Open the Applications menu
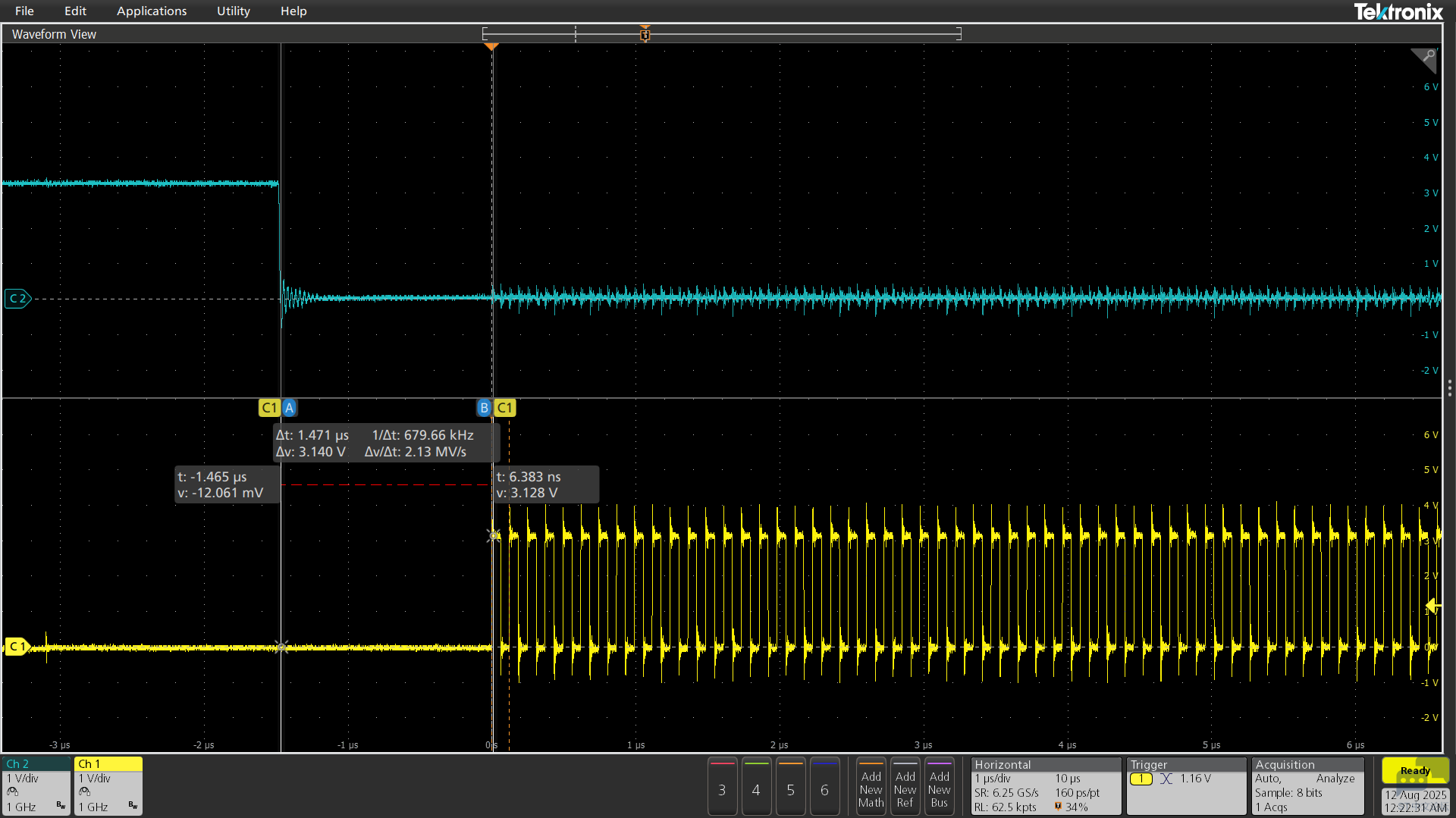Image resolution: width=1456 pixels, height=818 pixels. 152,11
